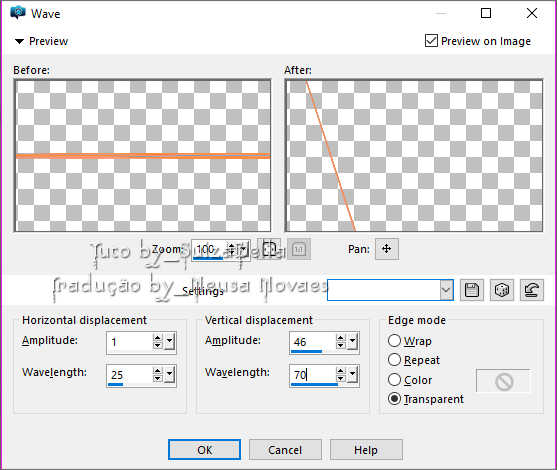Screen dimensions: 557x470
Task: Click the OK button
Action: 205,450
